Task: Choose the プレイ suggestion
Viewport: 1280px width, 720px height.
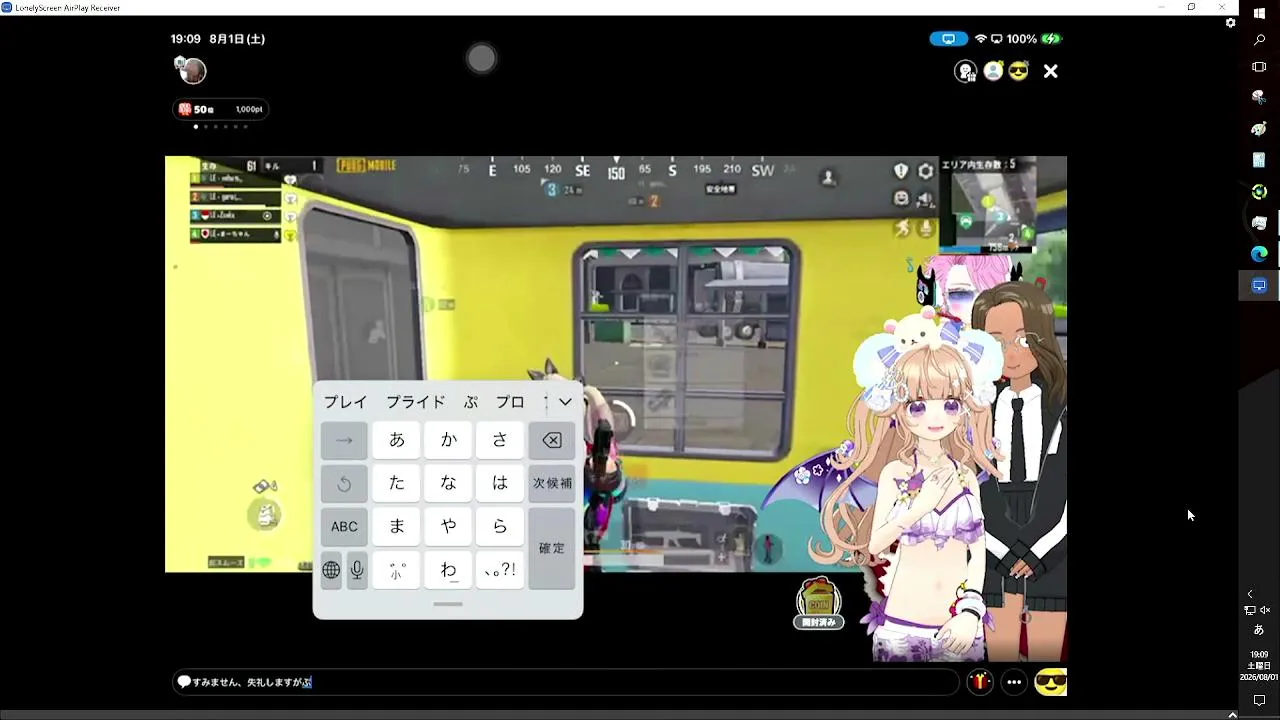Action: click(x=345, y=402)
